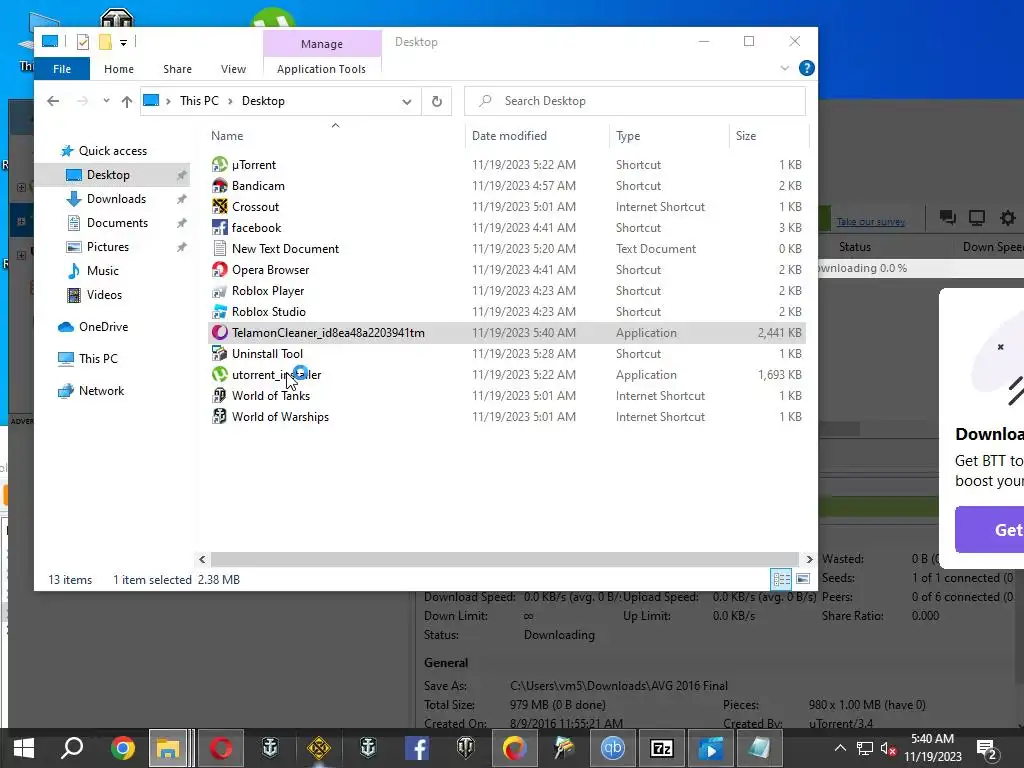Open Pictures in the navigation pane
The width and height of the screenshot is (1024, 768).
pos(108,247)
